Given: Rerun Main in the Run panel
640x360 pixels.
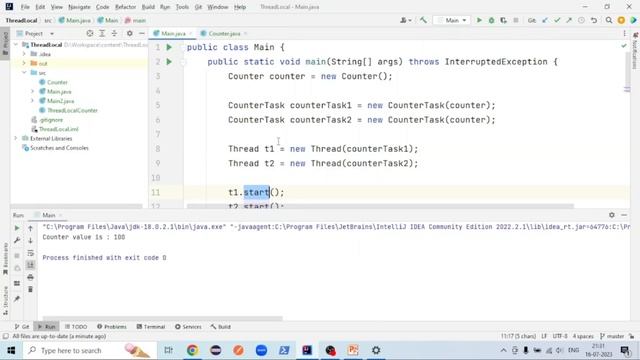Looking at the screenshot, I should [x=17, y=228].
